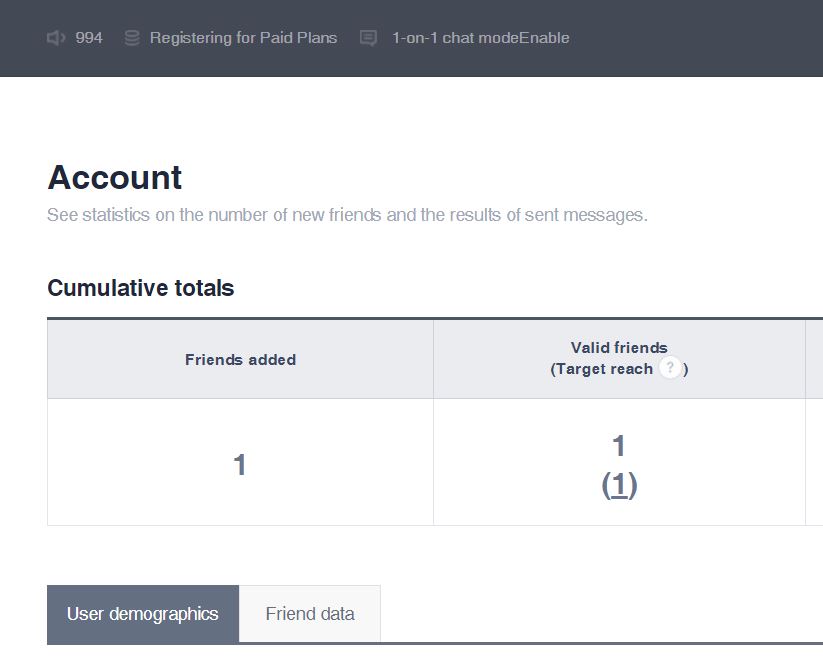
Task: Click the 1-on-1 chat mode label
Action: tap(455, 38)
